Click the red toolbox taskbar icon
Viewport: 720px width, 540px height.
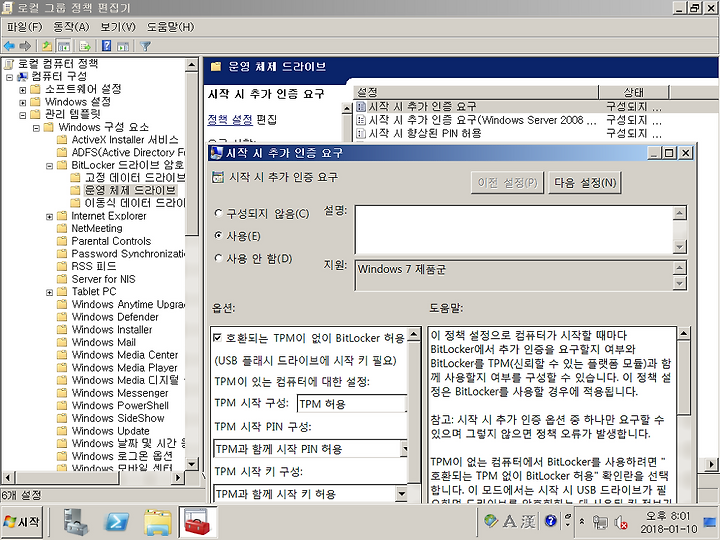pyautogui.click(x=197, y=522)
